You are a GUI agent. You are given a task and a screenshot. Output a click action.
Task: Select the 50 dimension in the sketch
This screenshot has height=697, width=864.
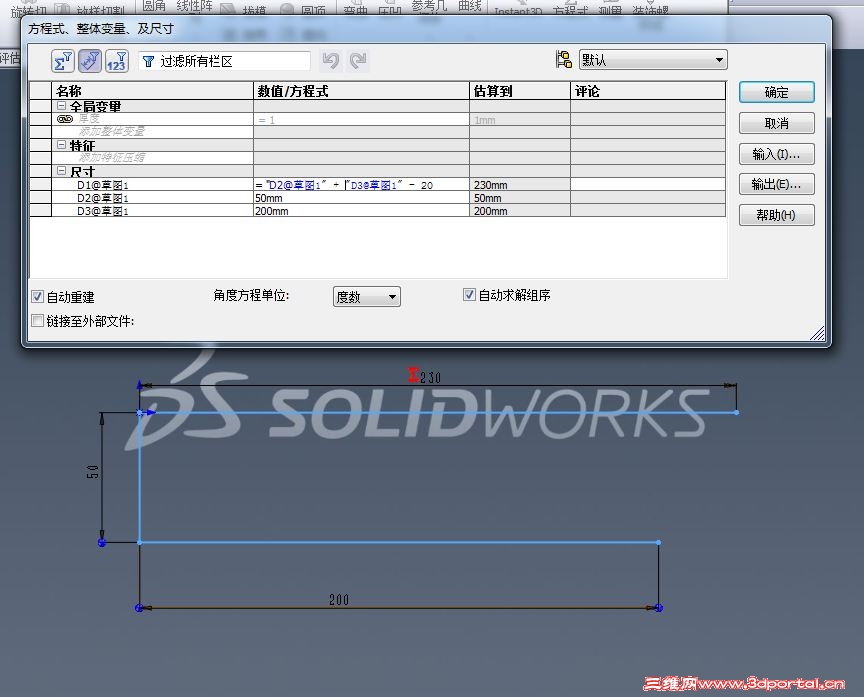pyautogui.click(x=93, y=472)
